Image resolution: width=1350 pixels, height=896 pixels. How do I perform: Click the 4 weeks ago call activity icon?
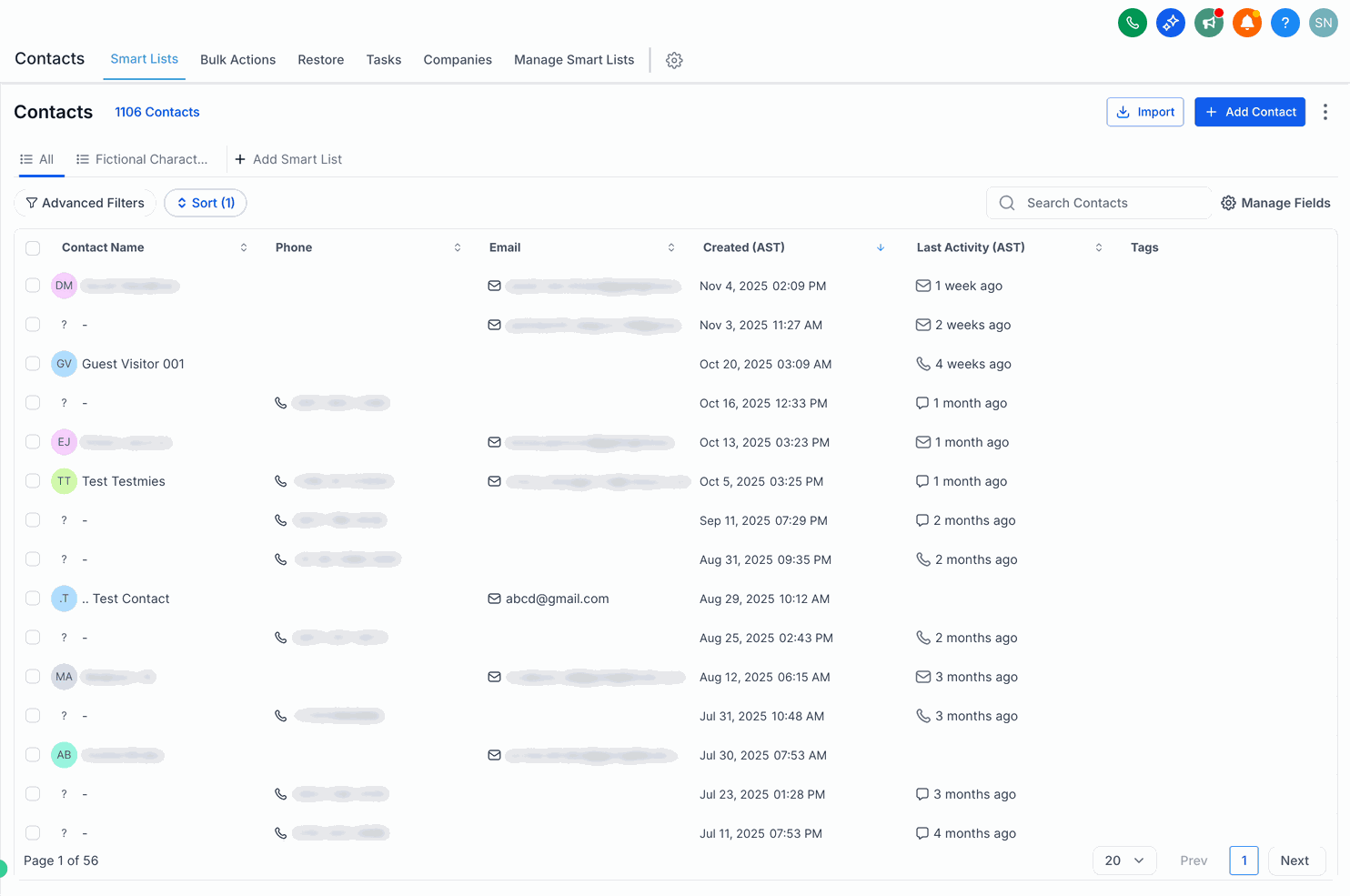coord(922,364)
